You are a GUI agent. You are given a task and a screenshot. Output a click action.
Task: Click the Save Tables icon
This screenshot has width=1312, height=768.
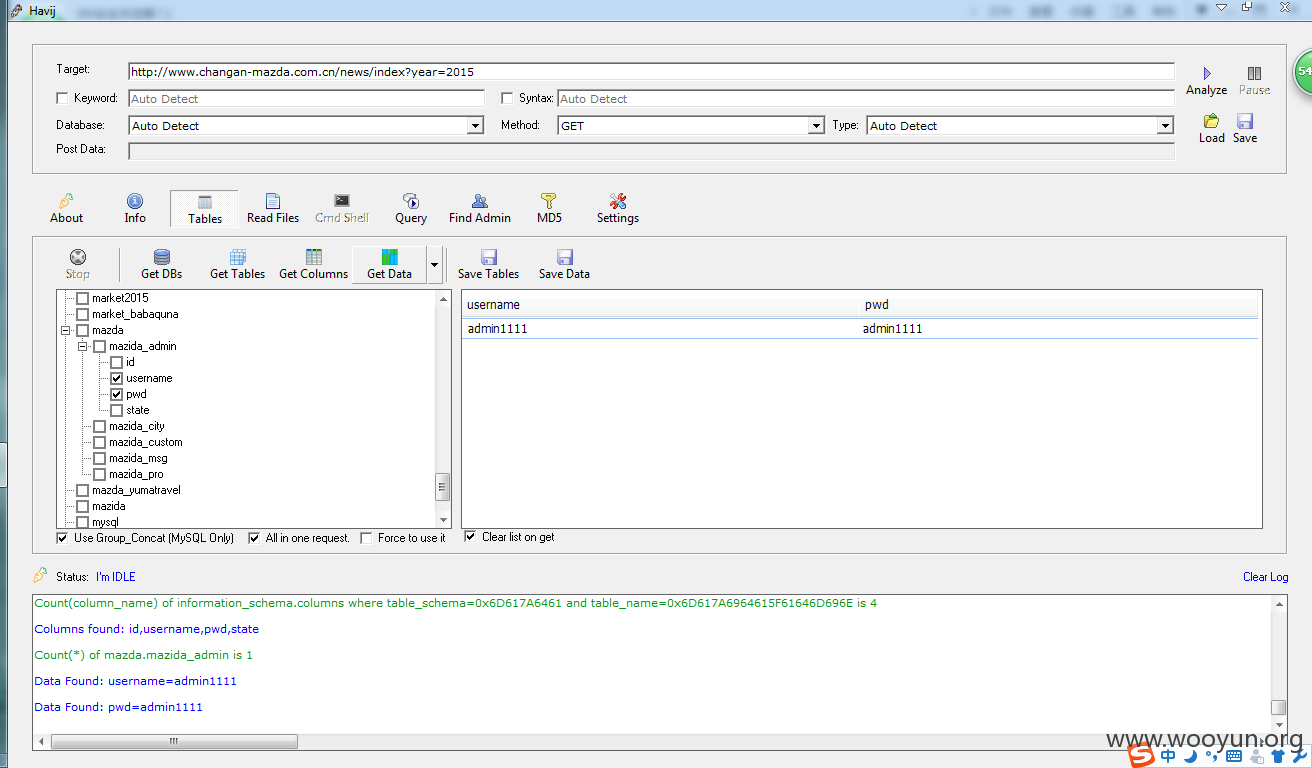[488, 257]
